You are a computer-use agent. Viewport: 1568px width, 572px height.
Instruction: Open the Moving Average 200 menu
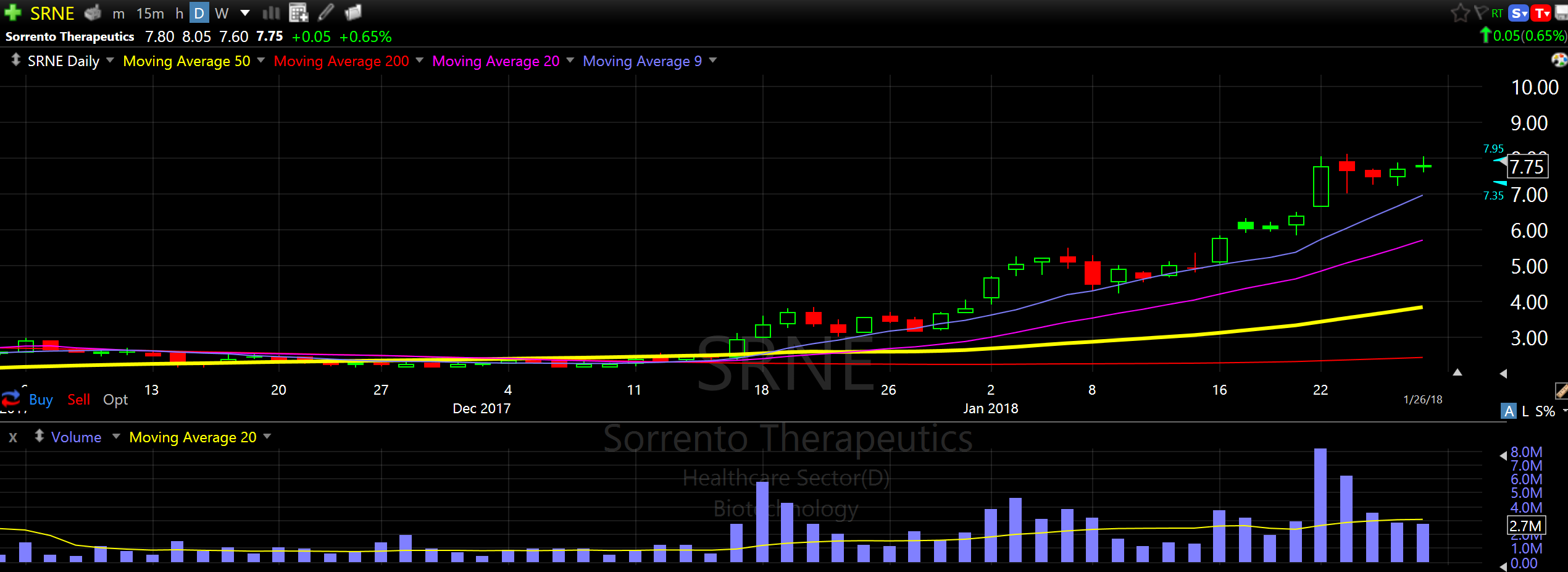coord(348,61)
